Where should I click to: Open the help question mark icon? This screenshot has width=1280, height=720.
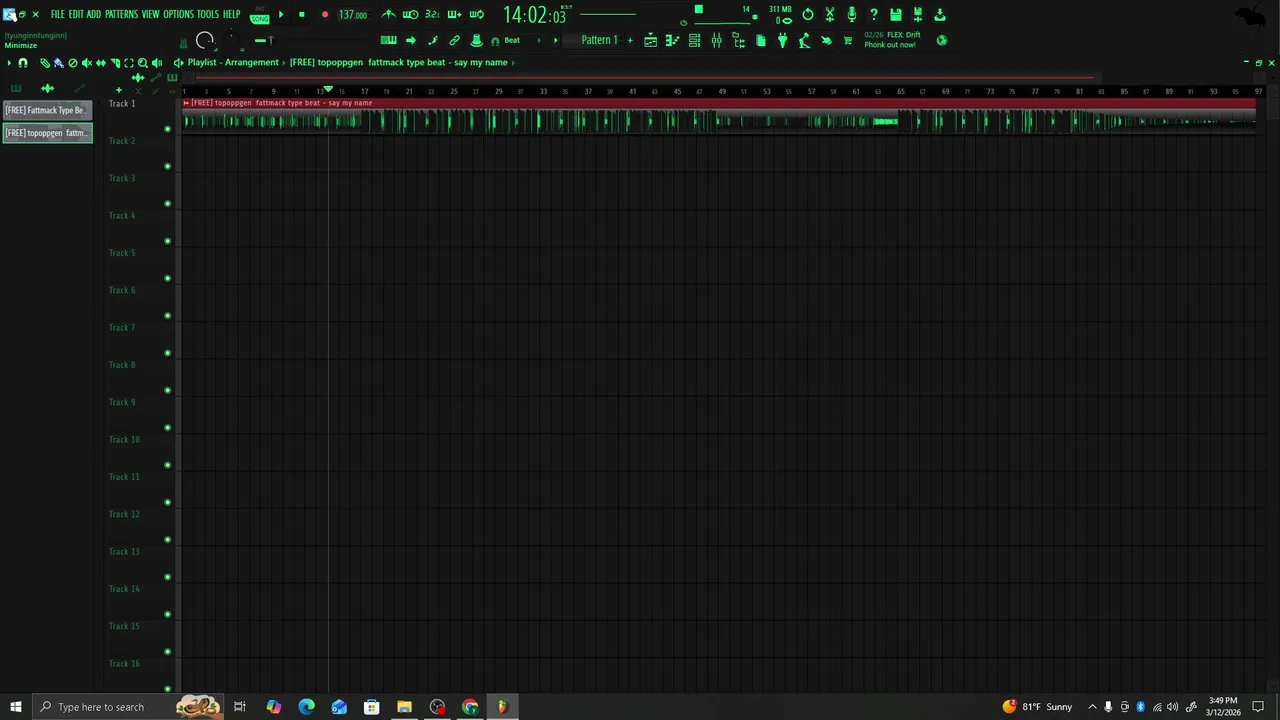(874, 15)
